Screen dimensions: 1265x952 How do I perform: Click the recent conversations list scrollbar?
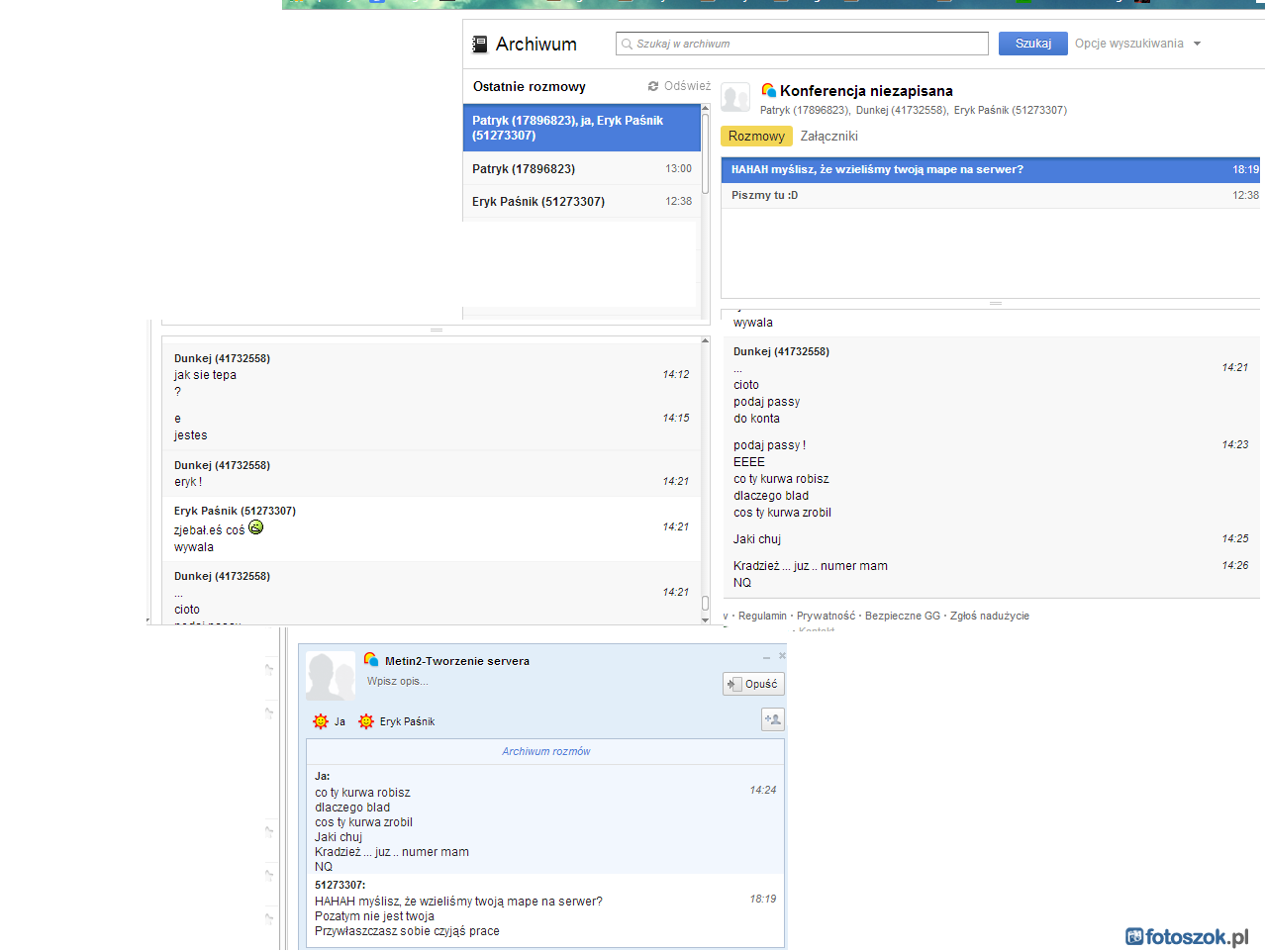point(705,153)
